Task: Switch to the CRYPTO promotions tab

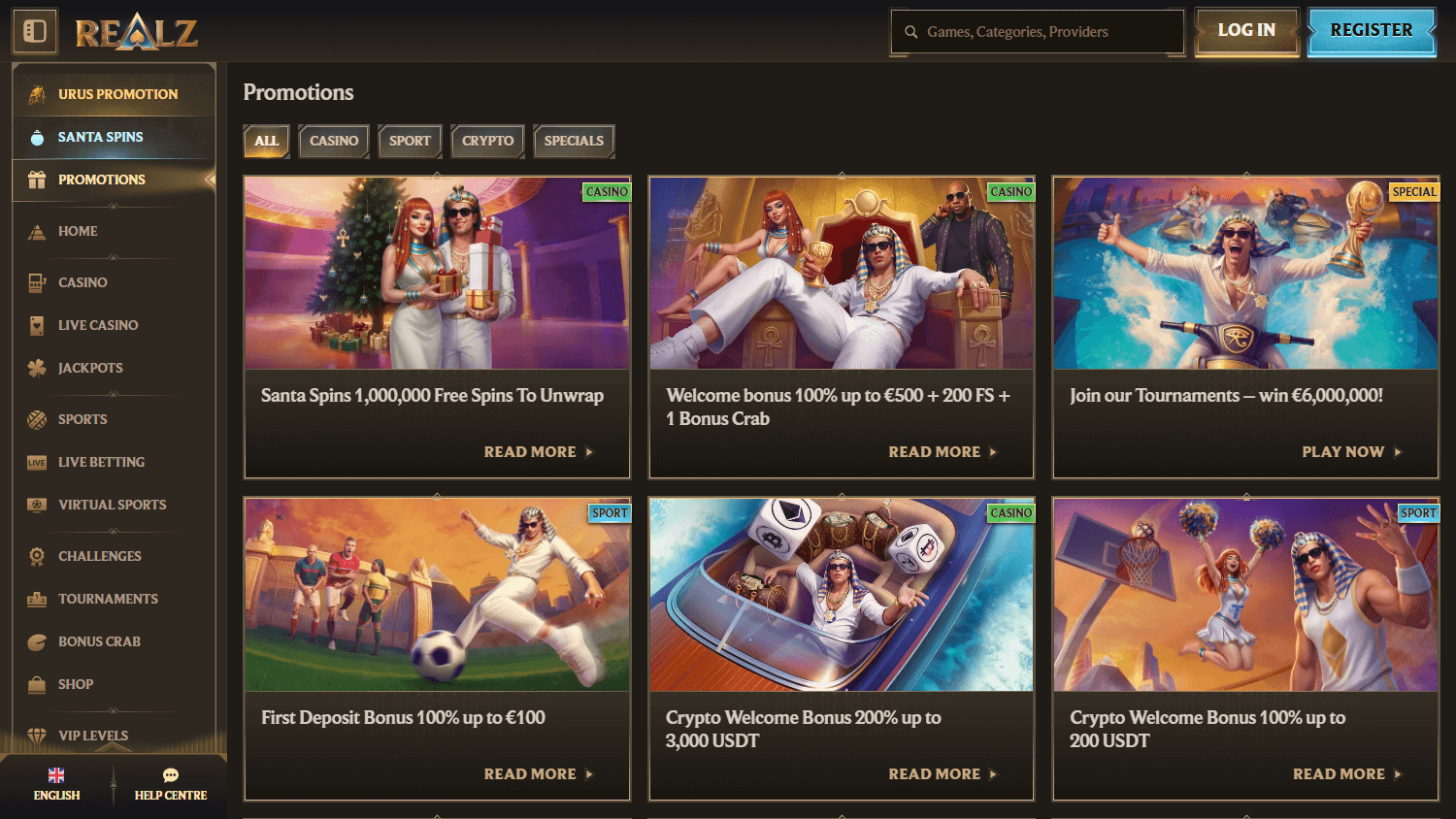Action: (x=487, y=141)
